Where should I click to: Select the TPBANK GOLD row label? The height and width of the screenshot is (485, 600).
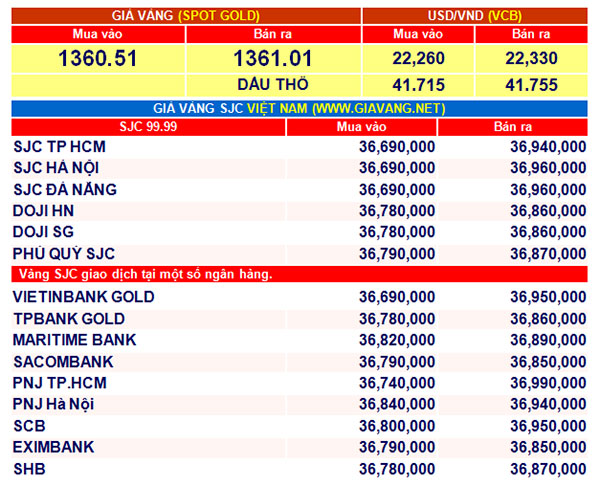pos(69,319)
